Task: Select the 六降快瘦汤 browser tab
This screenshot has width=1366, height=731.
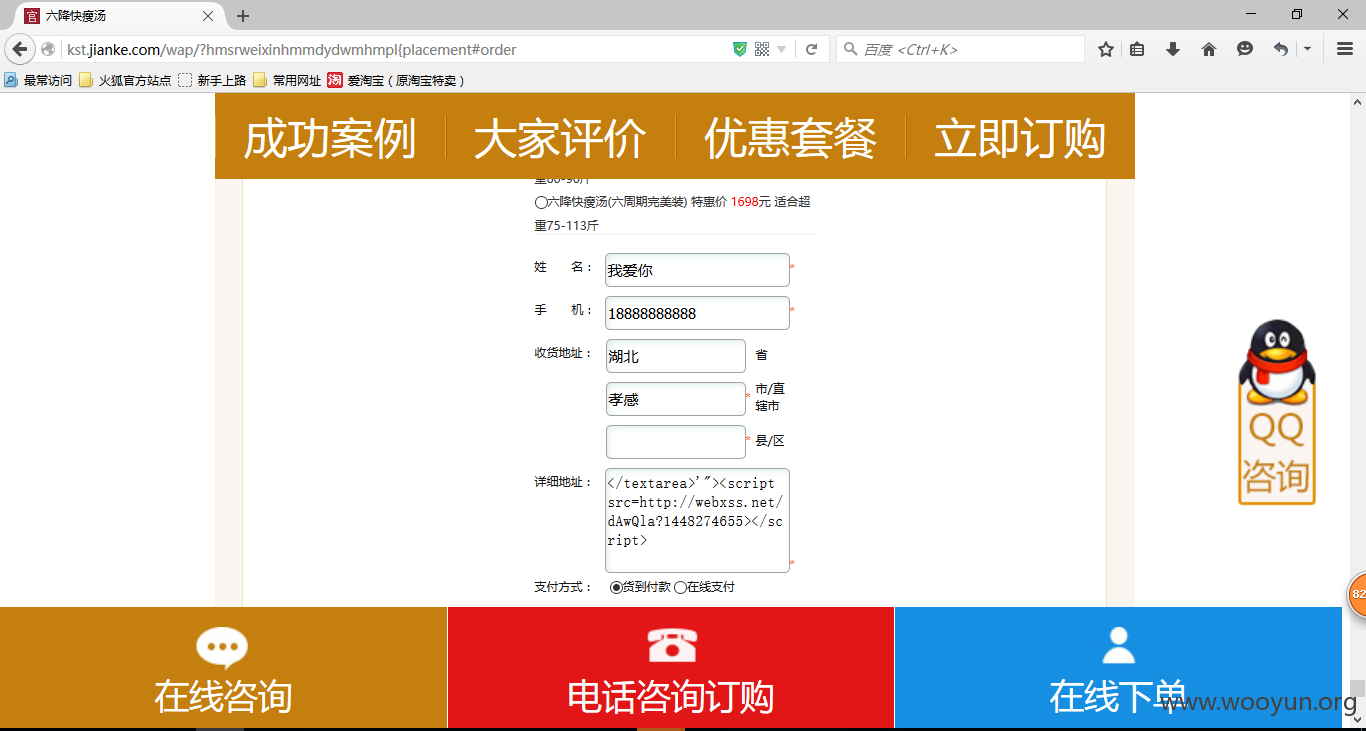Action: 119,16
